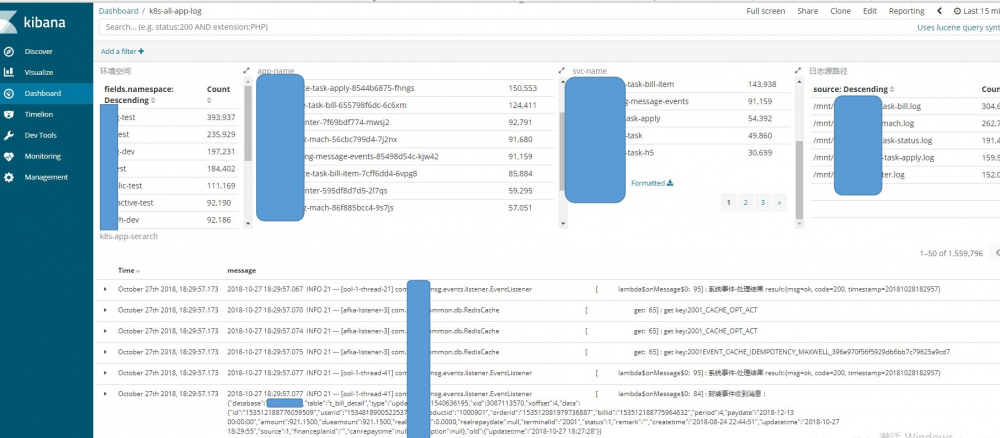
Task: Expand log row with timestamp 18:29:57.074
Action: [106, 331]
